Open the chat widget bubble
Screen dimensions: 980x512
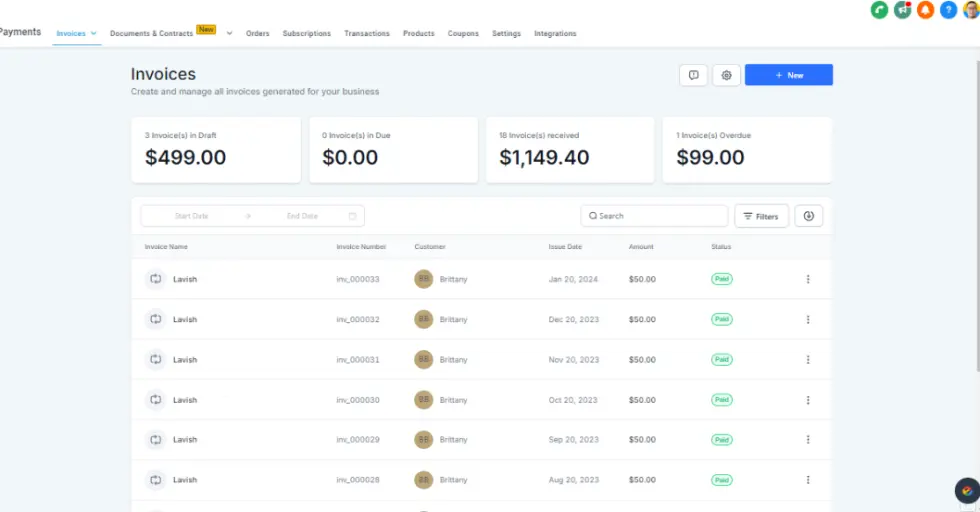[967, 491]
